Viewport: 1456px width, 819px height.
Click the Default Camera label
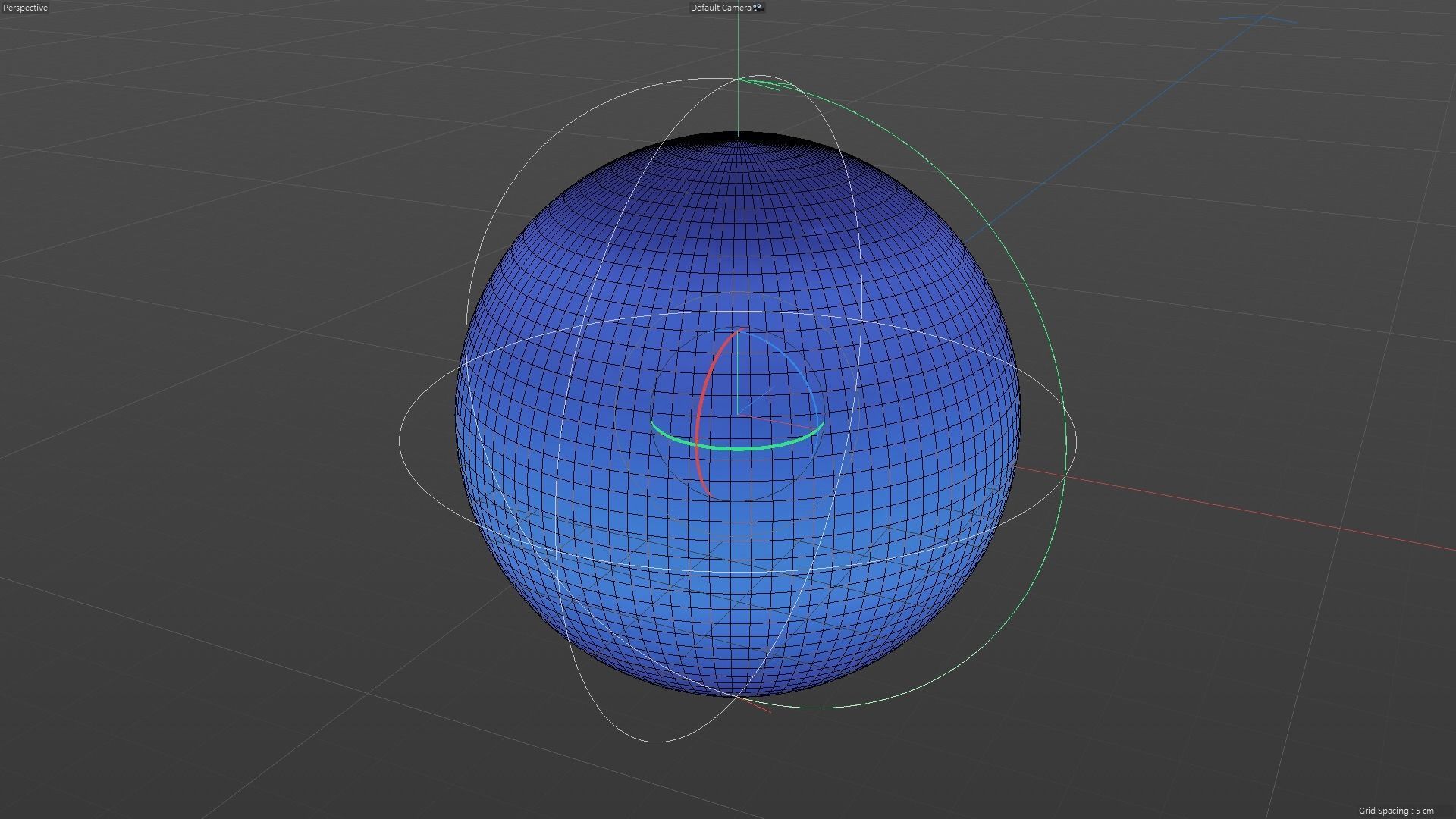click(720, 8)
